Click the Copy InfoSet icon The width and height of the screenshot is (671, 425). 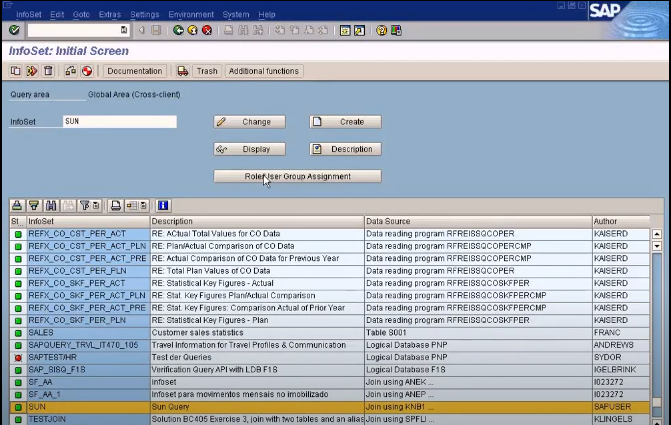15,71
